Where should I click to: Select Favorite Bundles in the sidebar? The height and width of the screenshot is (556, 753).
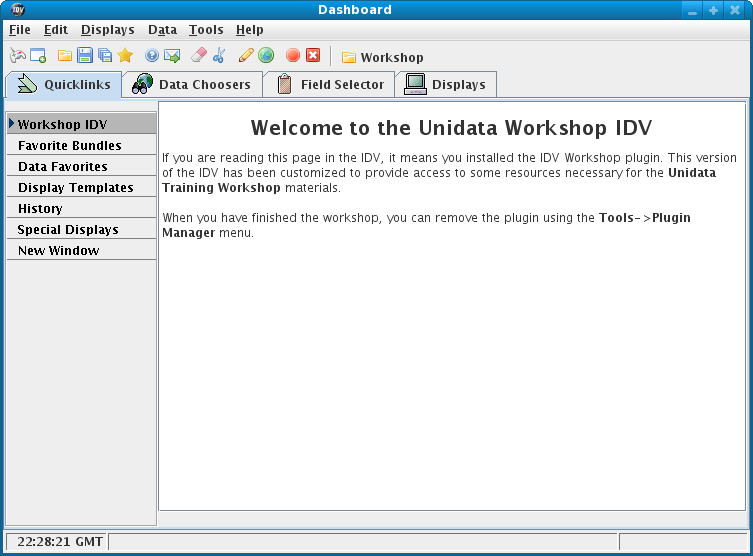69,146
